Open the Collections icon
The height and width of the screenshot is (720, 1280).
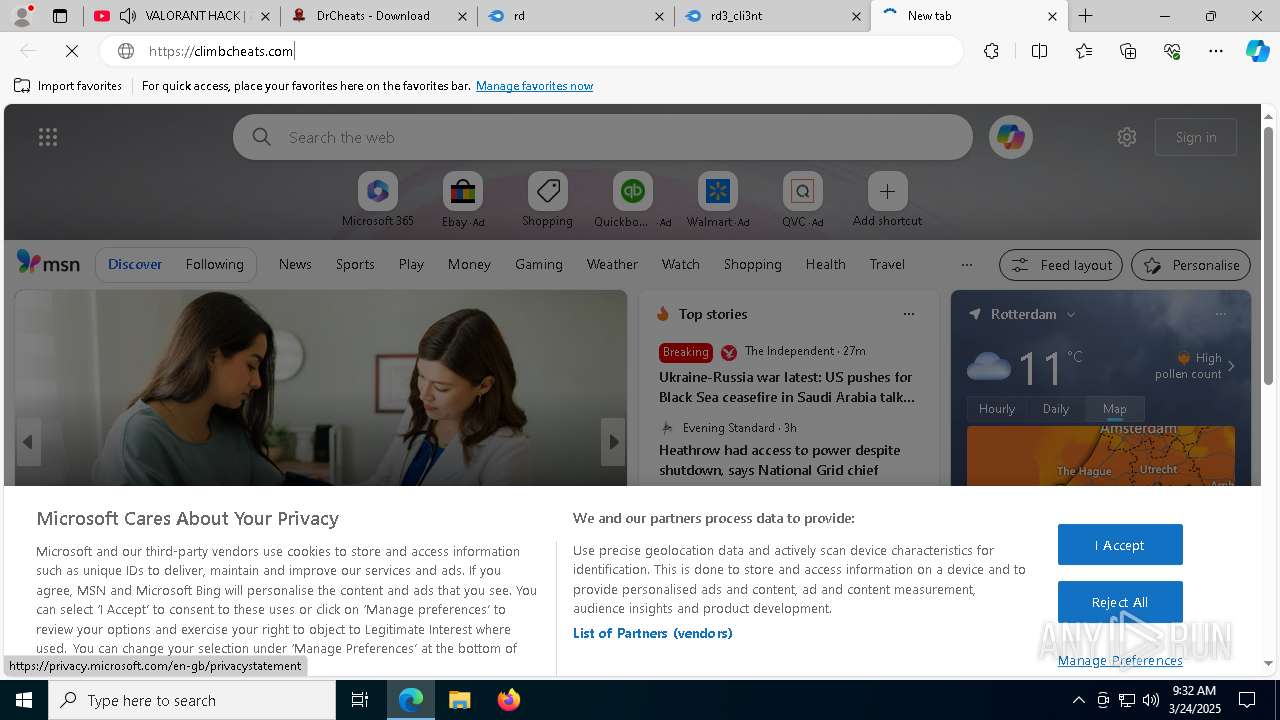(1128, 51)
